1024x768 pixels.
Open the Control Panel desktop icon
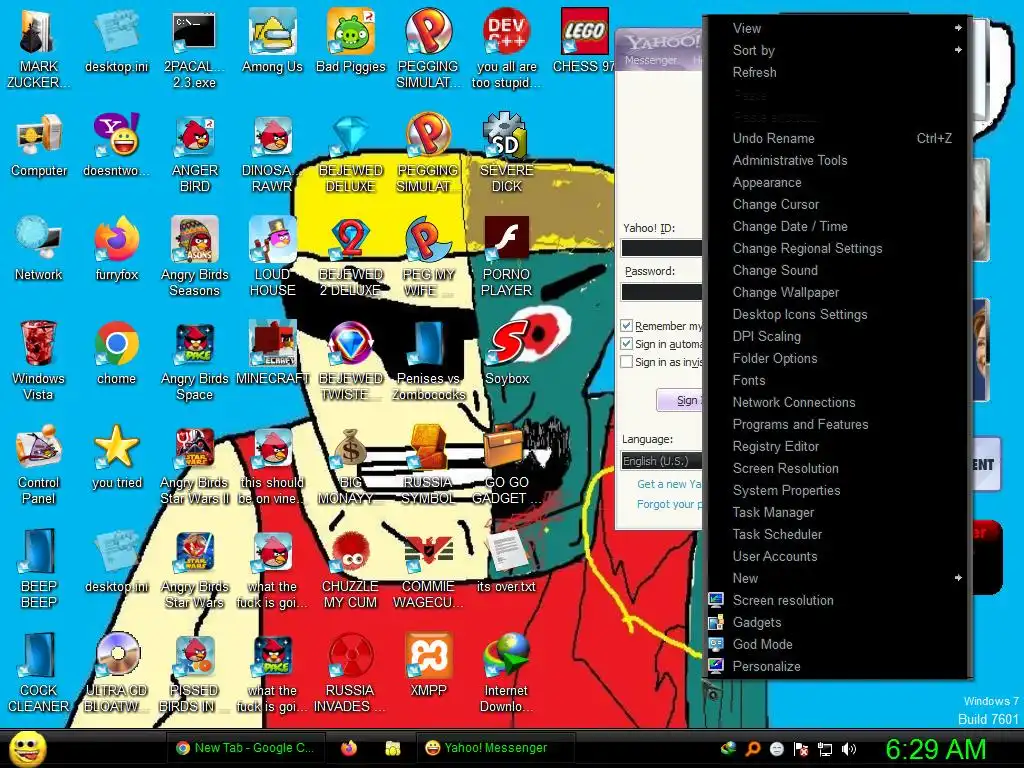(39, 465)
